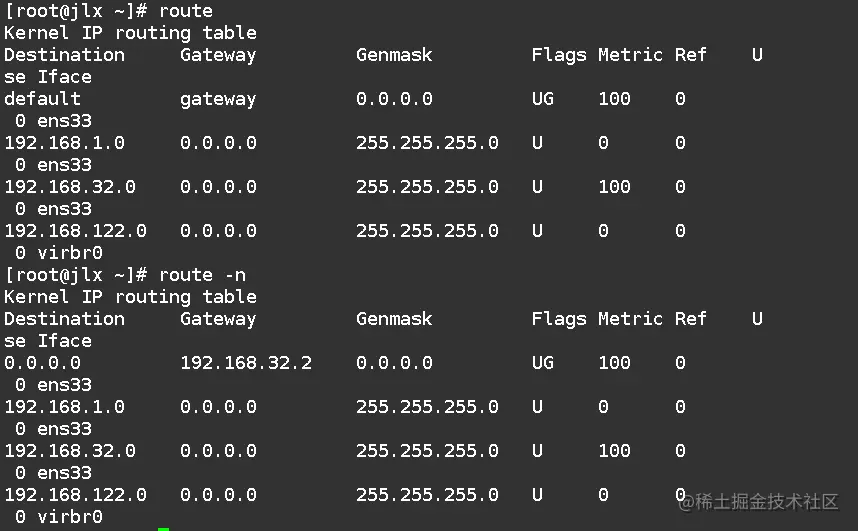Click the second 'Kernel IP routing table' heading
The height and width of the screenshot is (531, 858).
click(x=130, y=297)
